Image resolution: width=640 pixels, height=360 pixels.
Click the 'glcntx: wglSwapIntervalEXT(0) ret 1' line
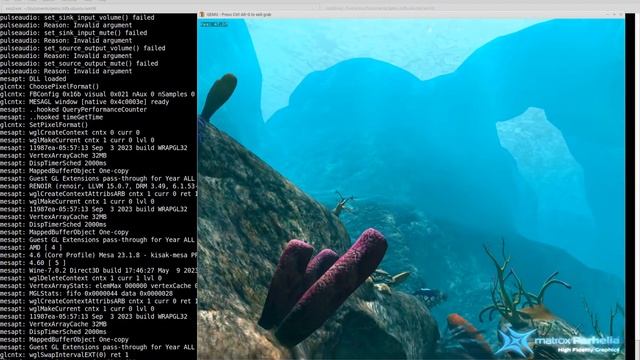pos(64,355)
